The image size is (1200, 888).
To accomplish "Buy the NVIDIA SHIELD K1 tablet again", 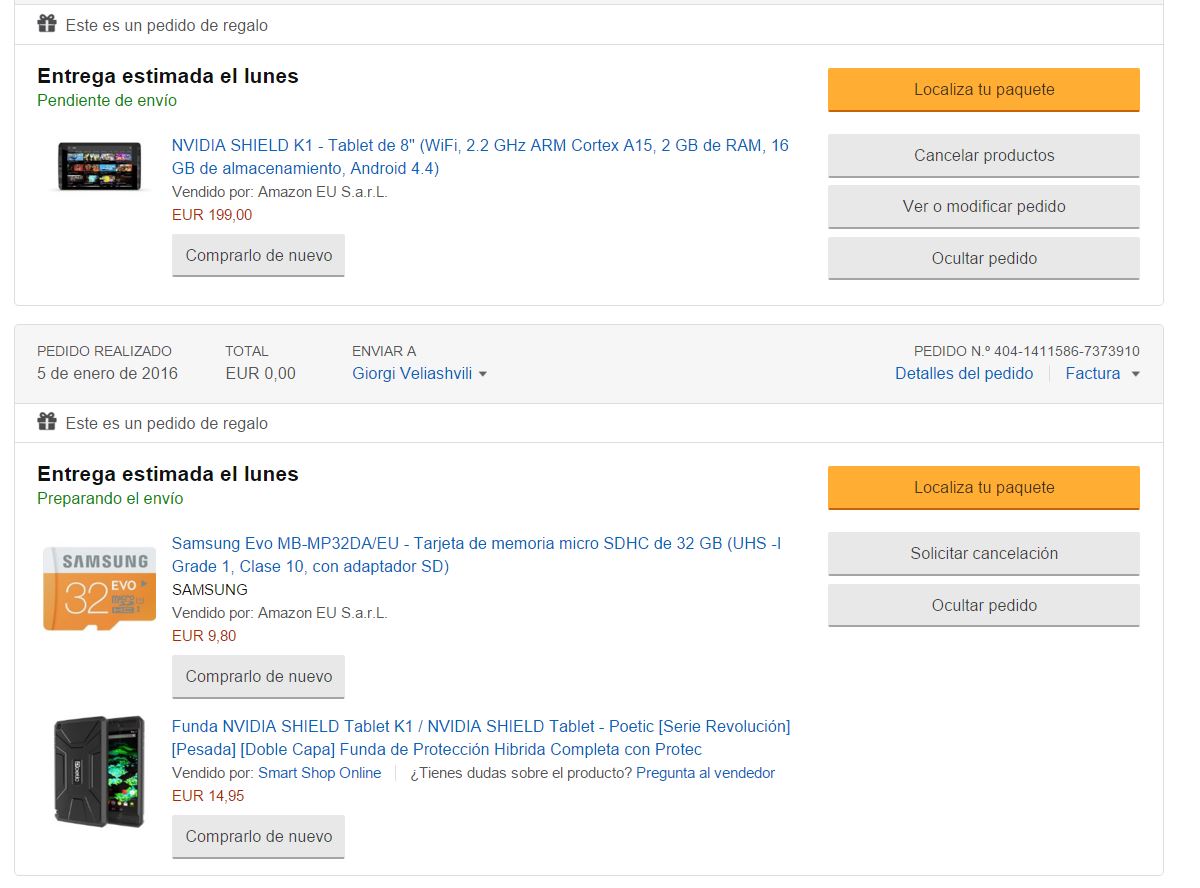I will pyautogui.click(x=258, y=256).
